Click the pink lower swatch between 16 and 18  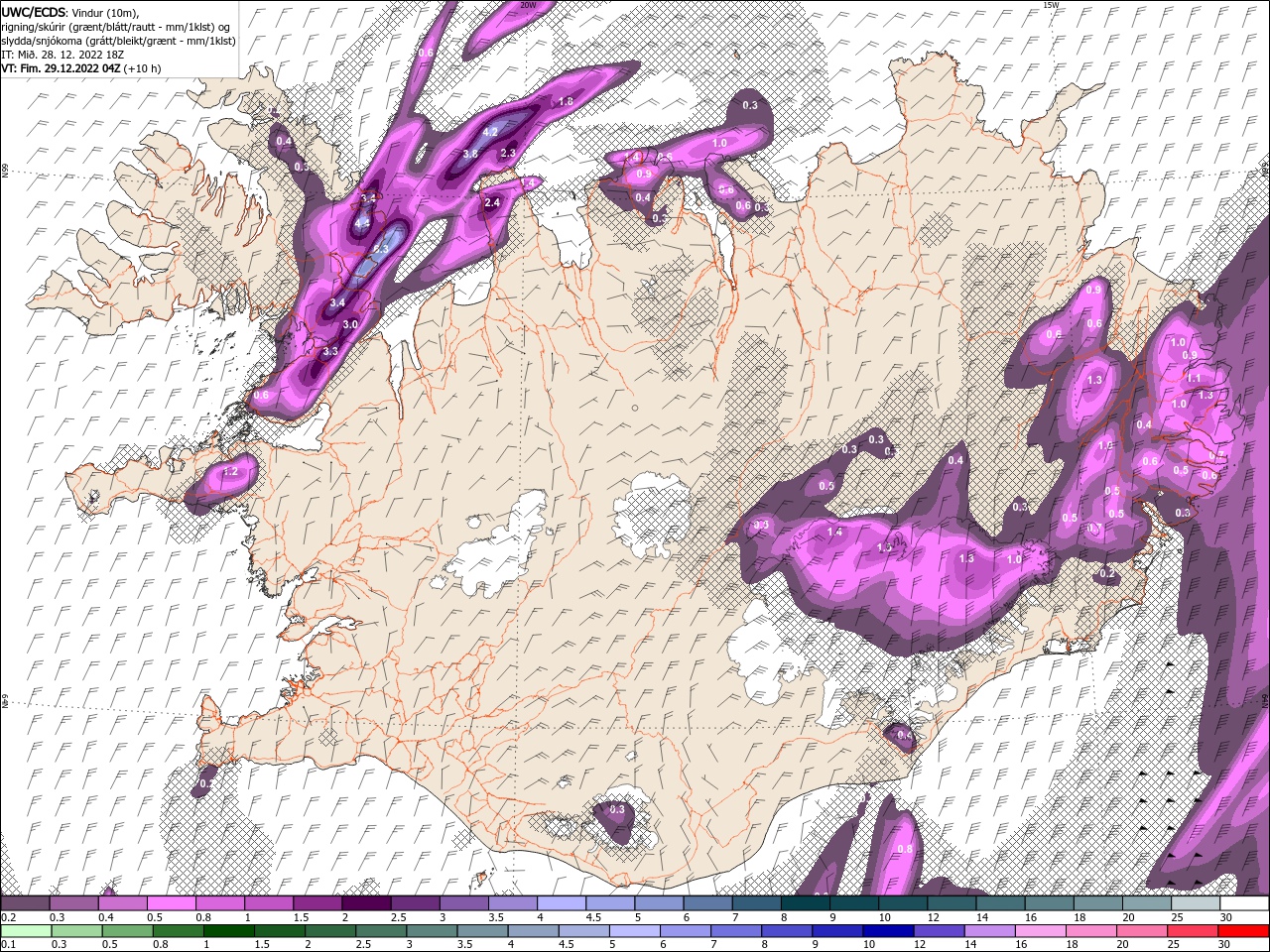[1040, 931]
